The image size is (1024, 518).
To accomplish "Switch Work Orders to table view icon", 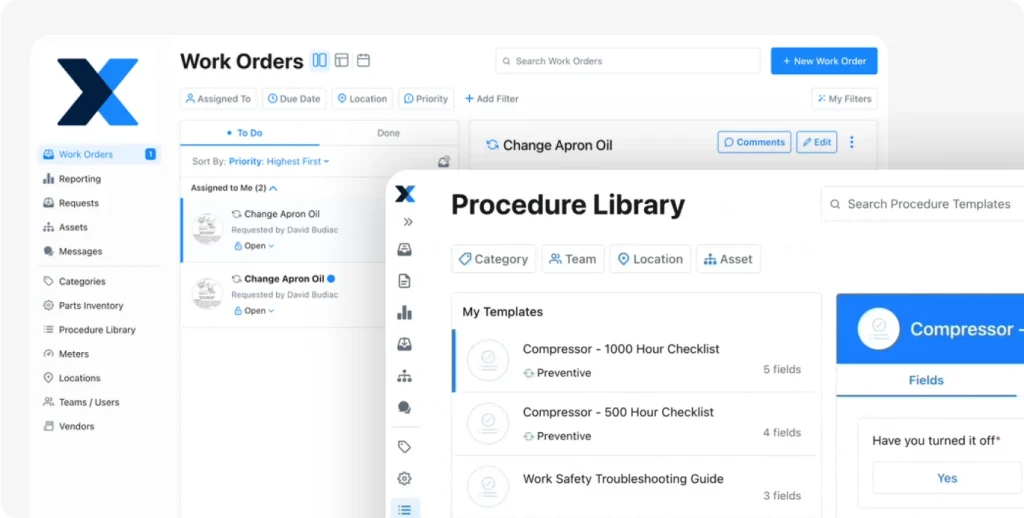I will pos(342,60).
